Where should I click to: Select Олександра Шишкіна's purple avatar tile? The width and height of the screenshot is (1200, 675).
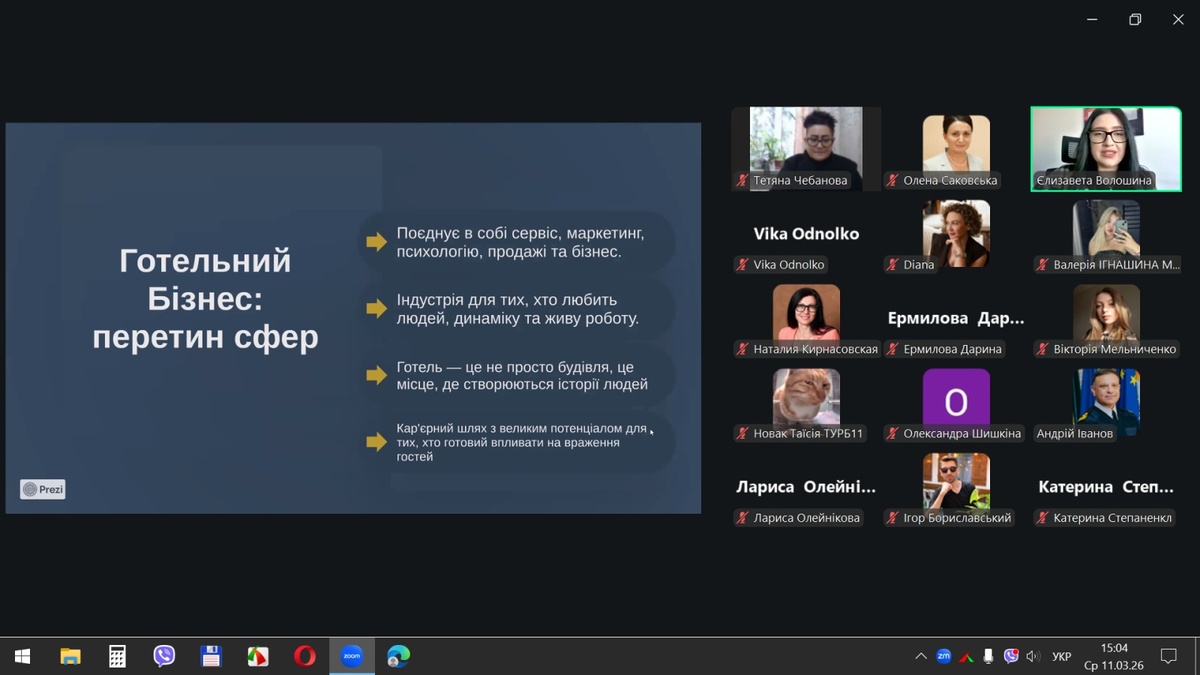956,402
